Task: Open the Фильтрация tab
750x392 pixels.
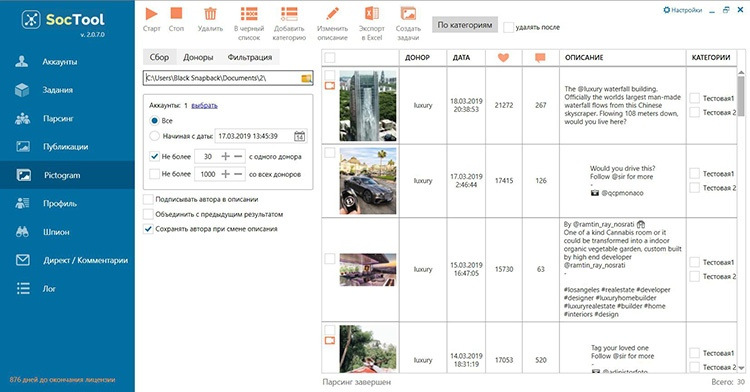Action: (x=250, y=57)
